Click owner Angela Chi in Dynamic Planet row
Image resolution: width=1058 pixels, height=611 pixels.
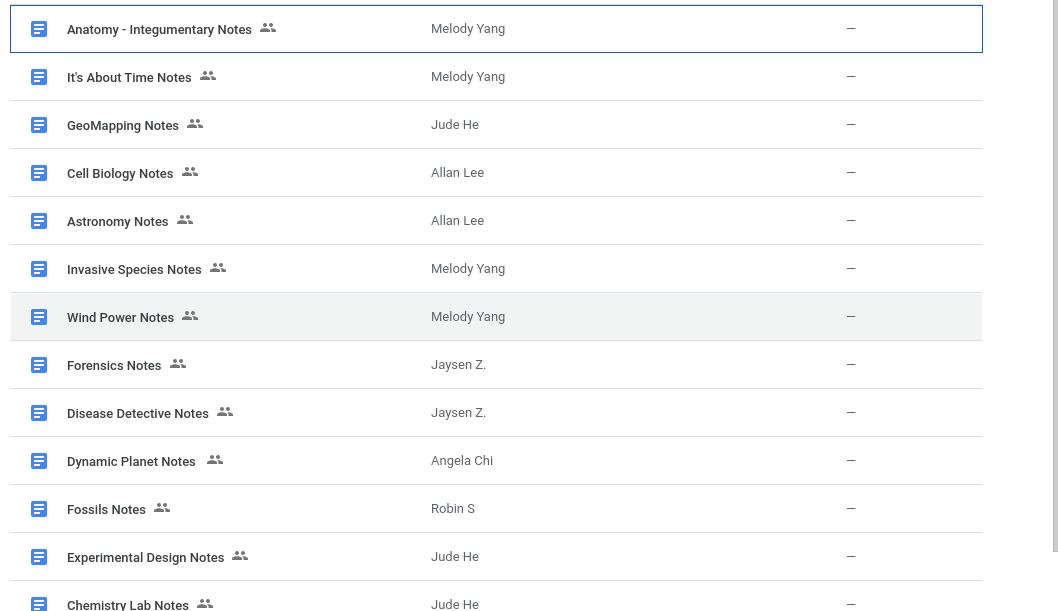pyautogui.click(x=462, y=461)
